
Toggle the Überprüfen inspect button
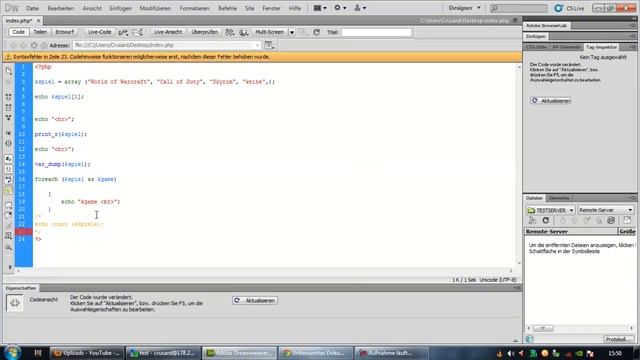point(204,32)
